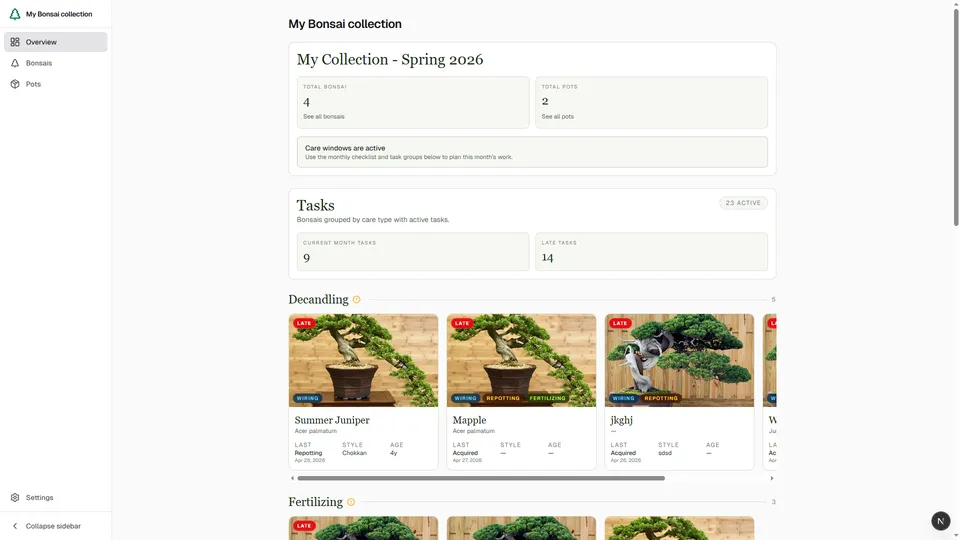The image size is (960, 540).
Task: Click the My Bonsai collection sidebar title
Action: click(x=59, y=14)
